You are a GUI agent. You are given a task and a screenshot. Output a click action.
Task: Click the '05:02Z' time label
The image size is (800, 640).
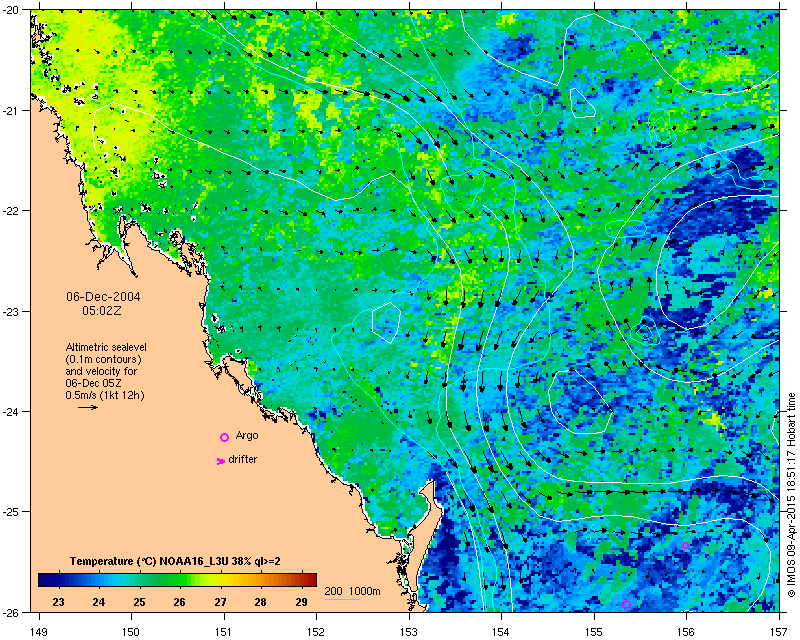coord(102,310)
